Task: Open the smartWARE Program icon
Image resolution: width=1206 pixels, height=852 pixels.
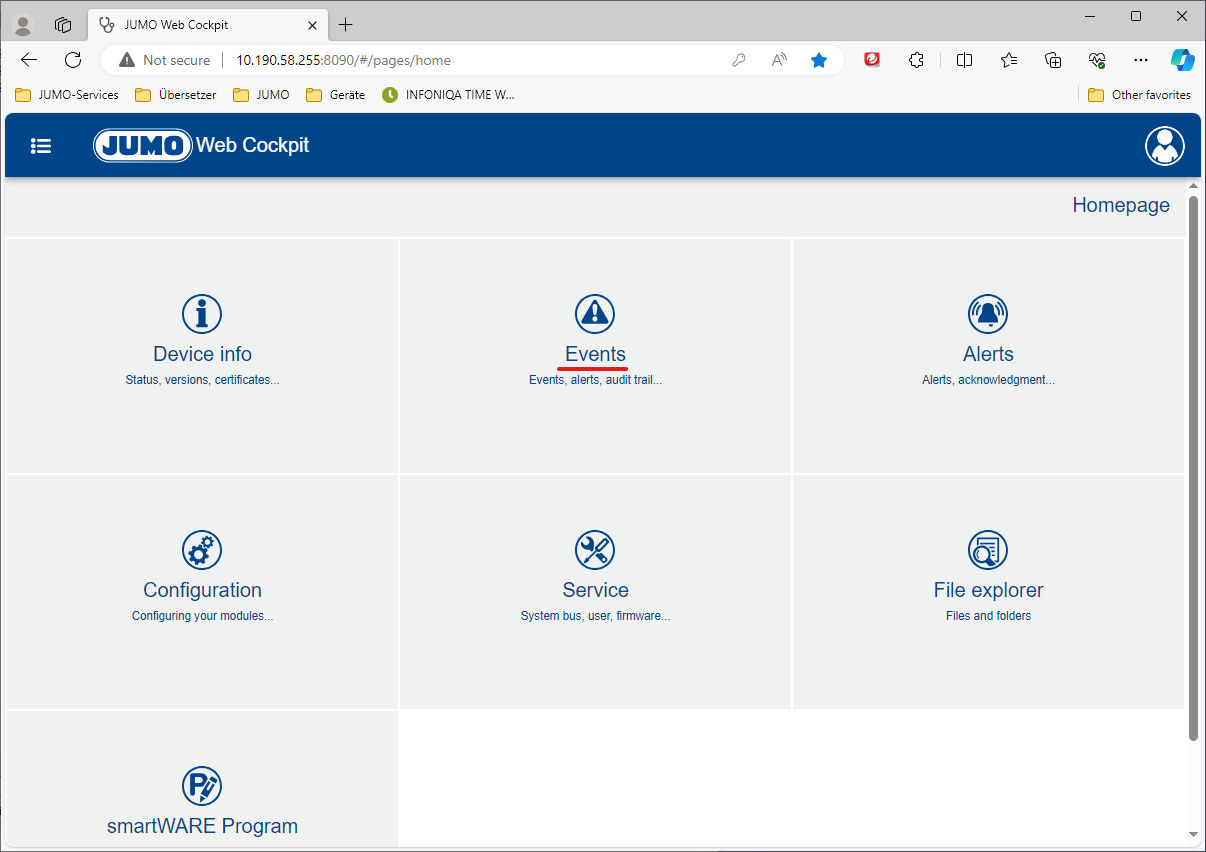Action: click(x=202, y=786)
